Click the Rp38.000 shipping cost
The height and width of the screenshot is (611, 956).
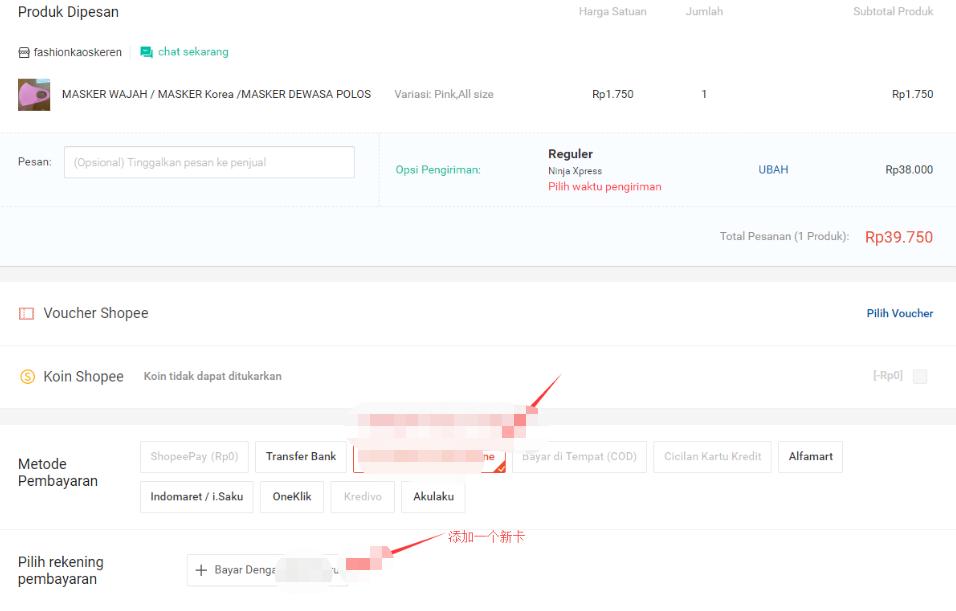point(909,170)
